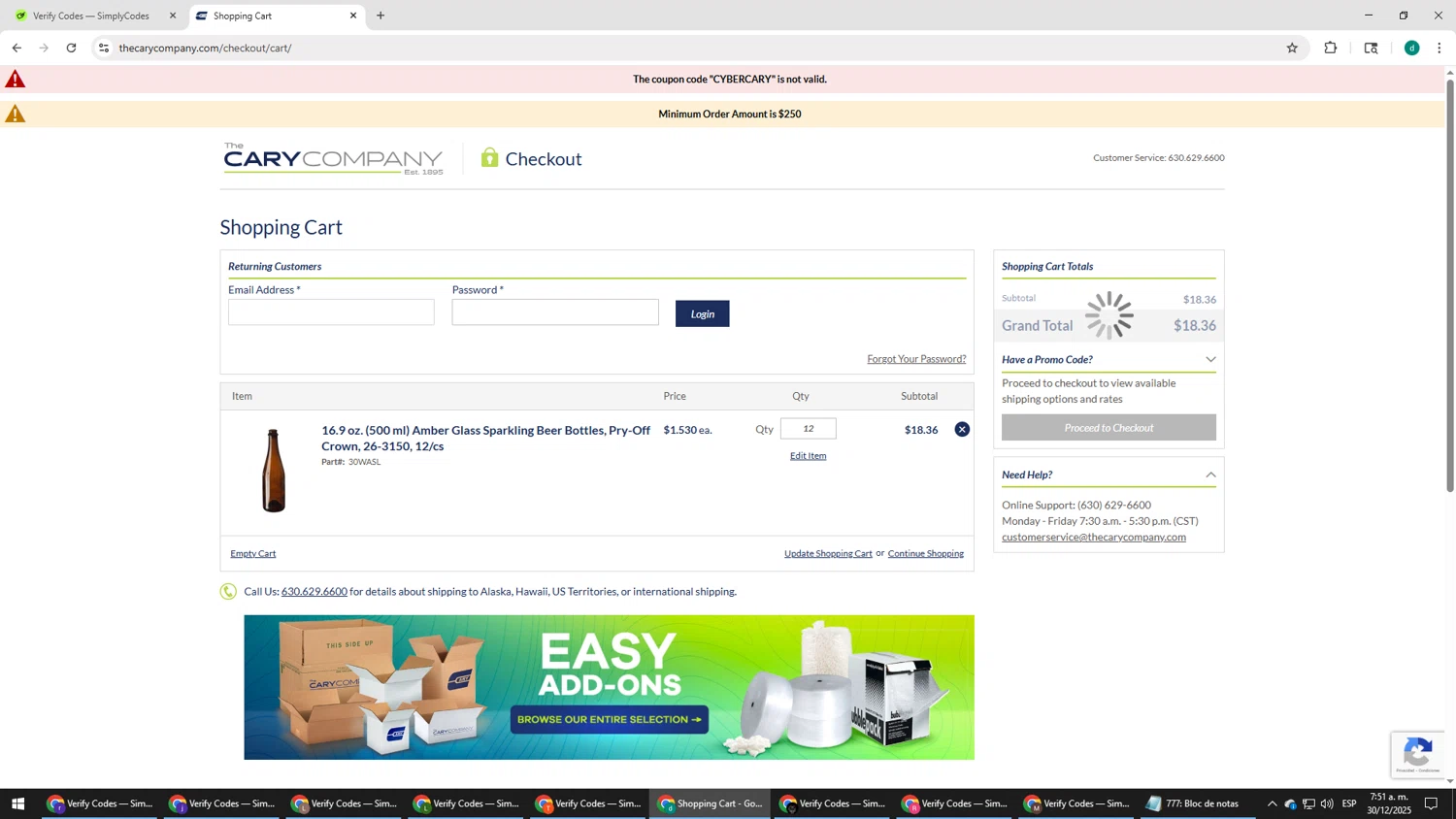This screenshot has height=819, width=1456.
Task: Remove the Amber Glass bottles item from cart
Action: pyautogui.click(x=962, y=429)
